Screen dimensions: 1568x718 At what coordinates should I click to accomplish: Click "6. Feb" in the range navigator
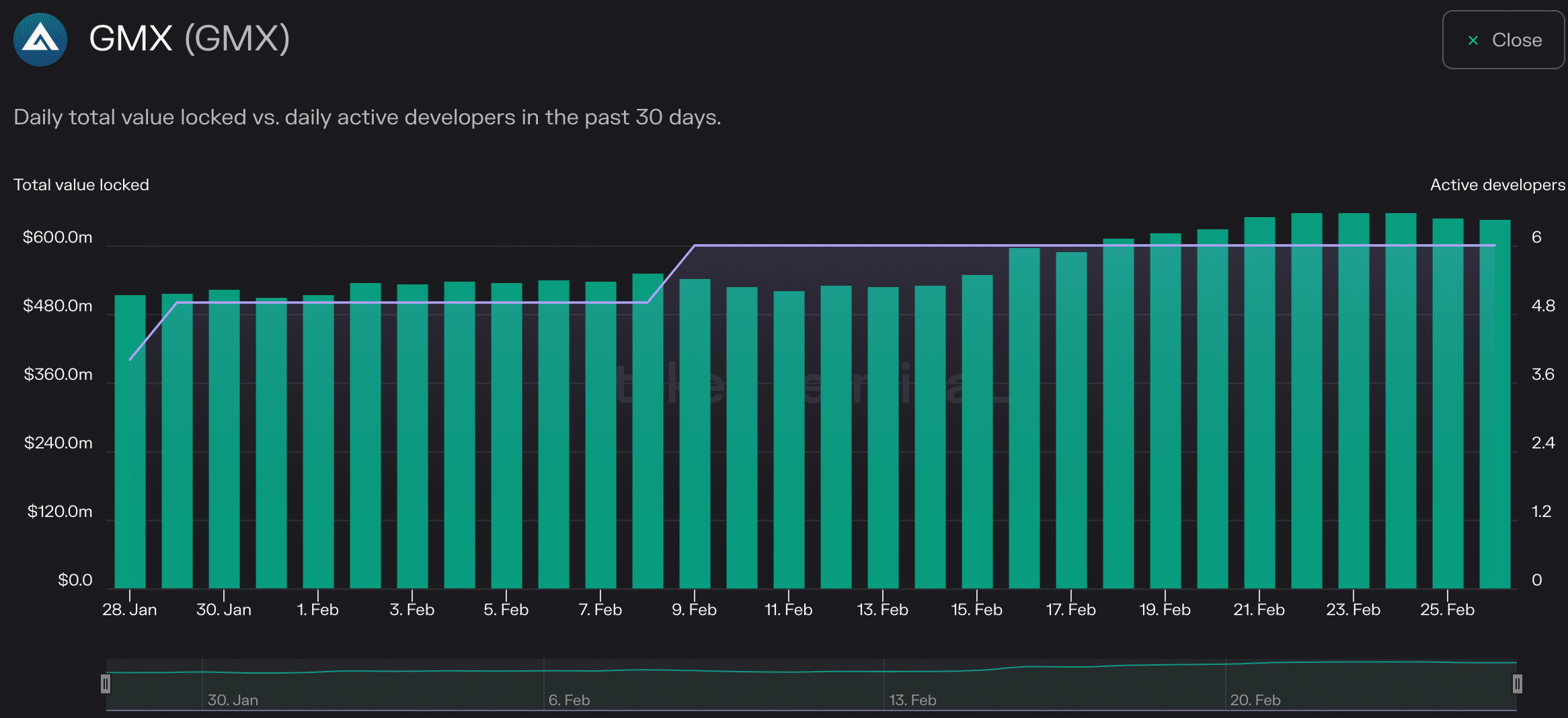[x=570, y=700]
